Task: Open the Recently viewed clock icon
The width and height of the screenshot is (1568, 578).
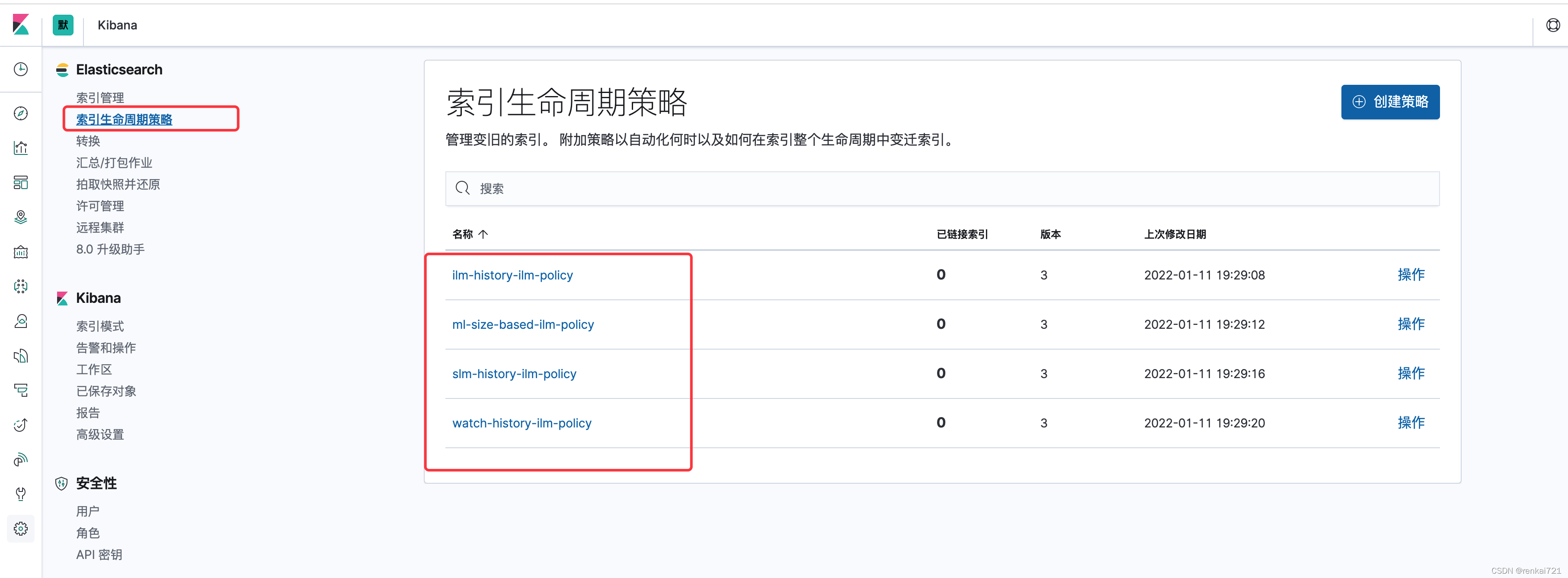Action: 21,69
